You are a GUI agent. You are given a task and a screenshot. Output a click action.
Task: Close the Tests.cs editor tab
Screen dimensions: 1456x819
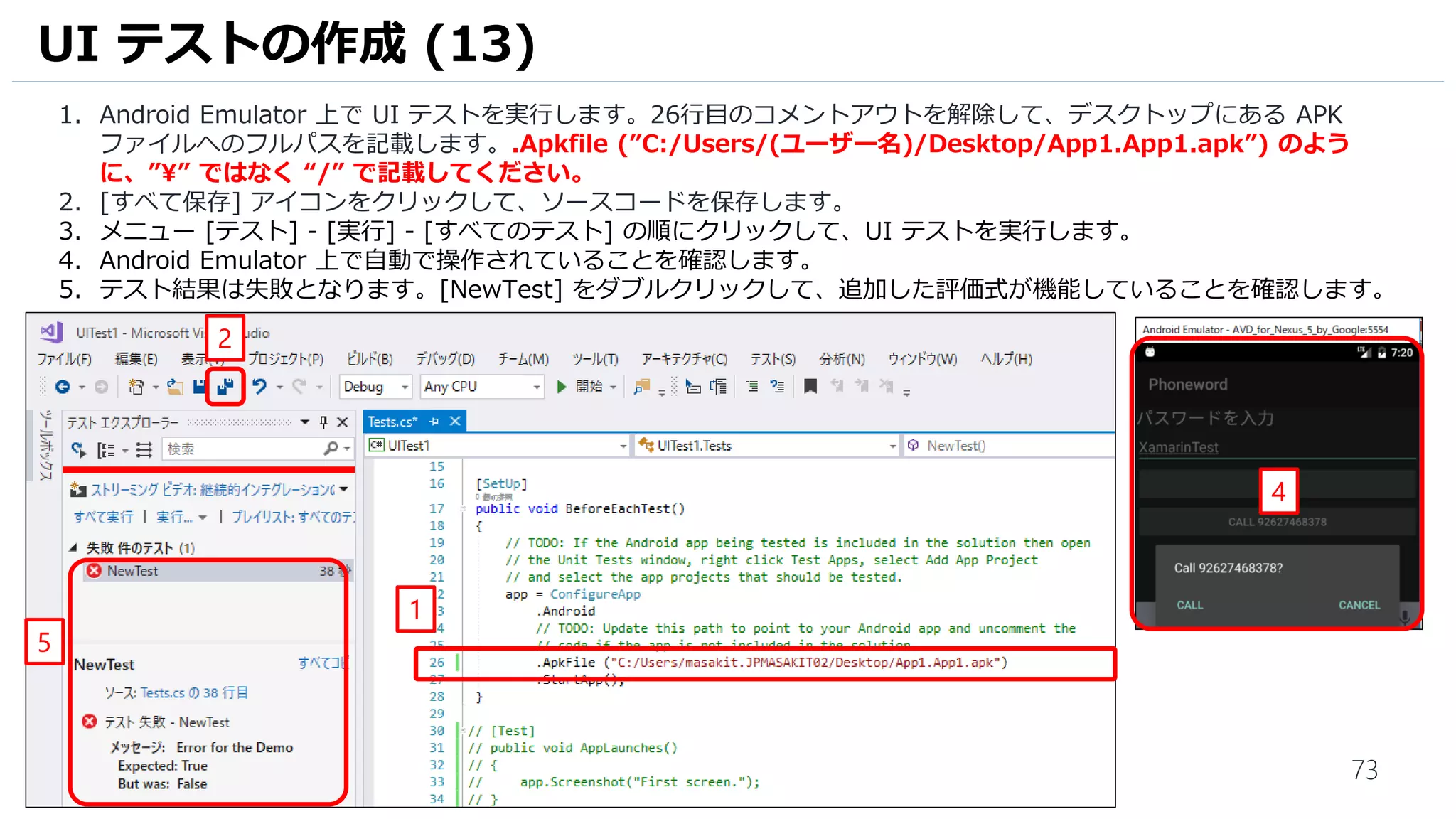[455, 421]
